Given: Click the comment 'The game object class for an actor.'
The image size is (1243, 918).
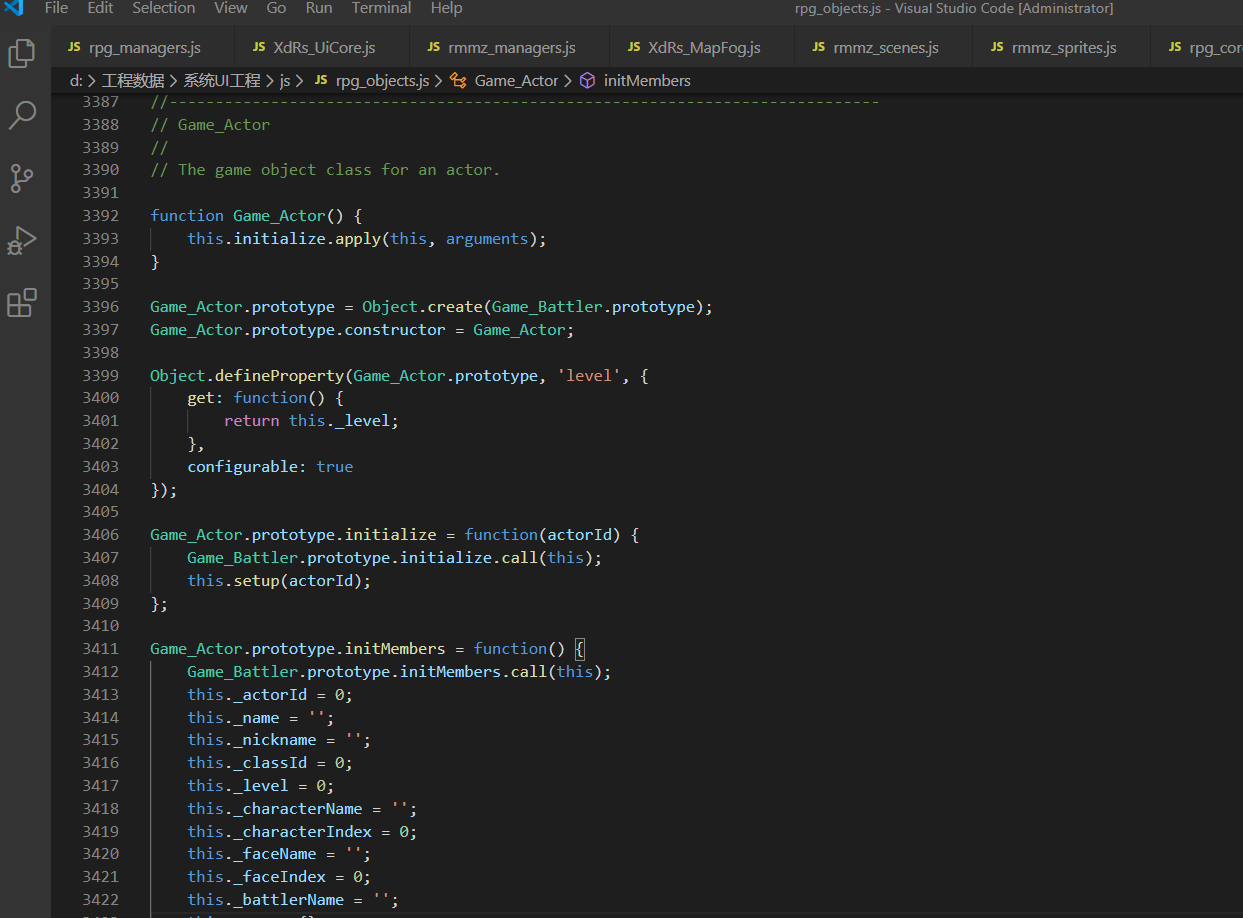Looking at the screenshot, I should pyautogui.click(x=339, y=170).
